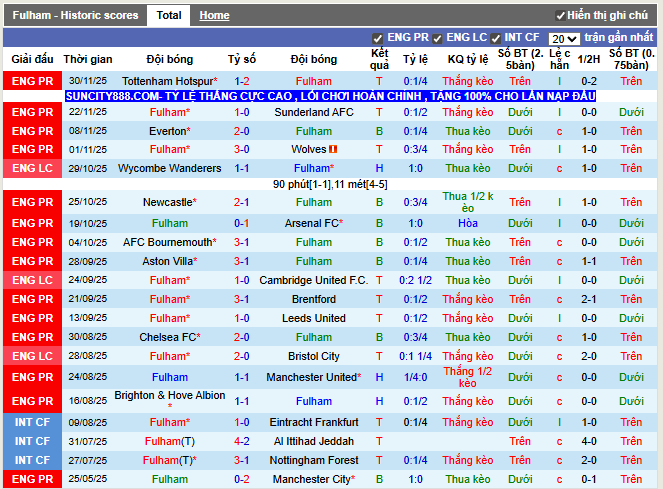Open the 20 recent matches dropdown

coord(564,39)
